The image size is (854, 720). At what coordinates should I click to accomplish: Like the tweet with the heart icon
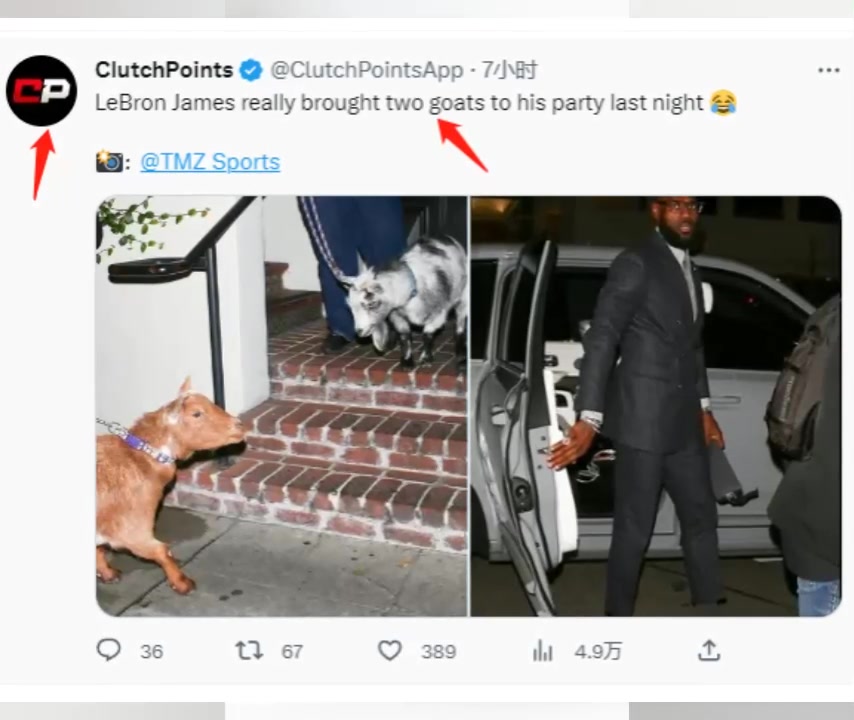390,651
